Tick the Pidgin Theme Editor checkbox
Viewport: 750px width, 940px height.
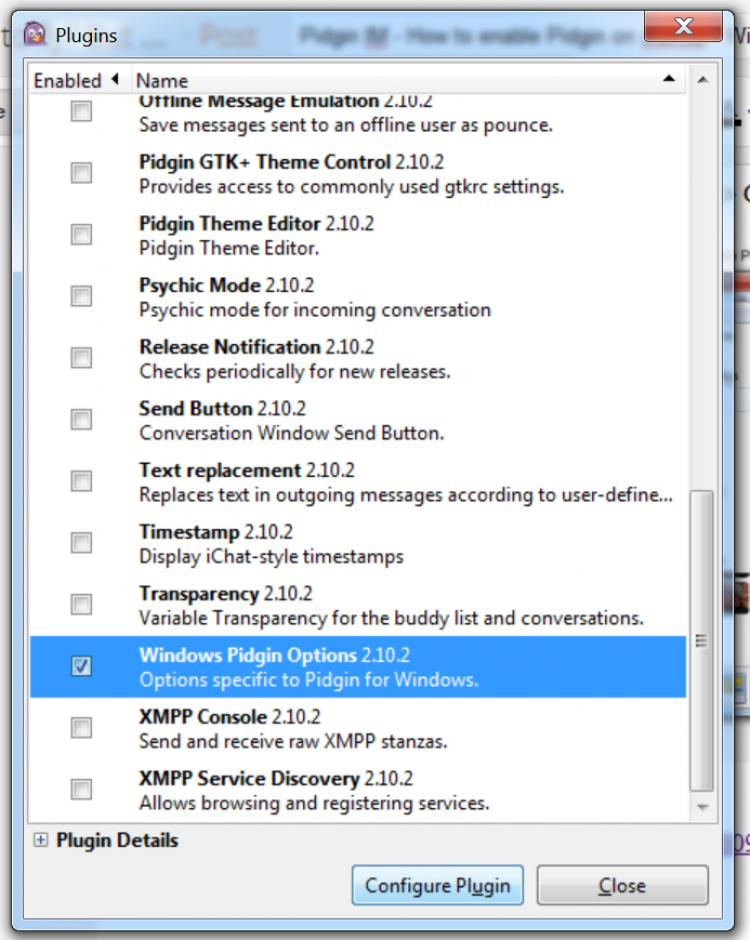click(x=81, y=234)
